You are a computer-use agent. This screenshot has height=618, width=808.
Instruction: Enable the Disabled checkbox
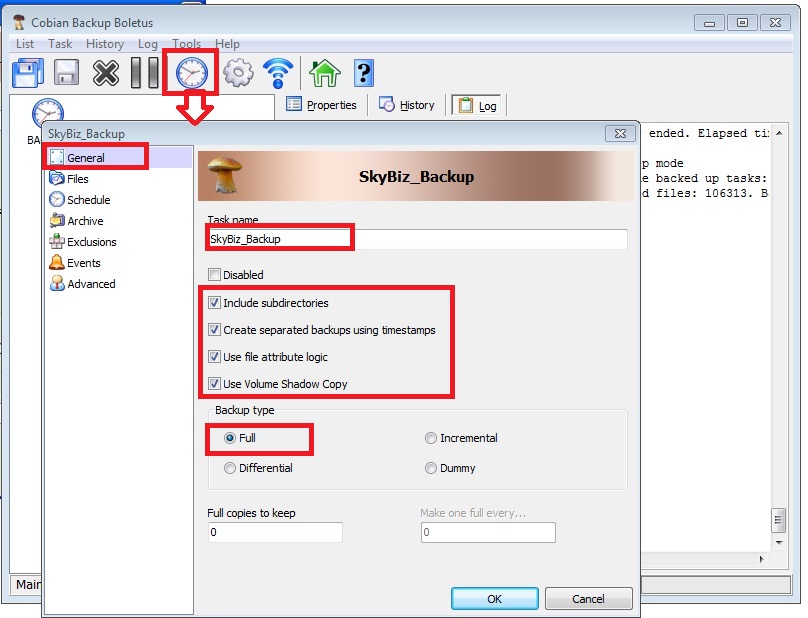click(x=214, y=275)
